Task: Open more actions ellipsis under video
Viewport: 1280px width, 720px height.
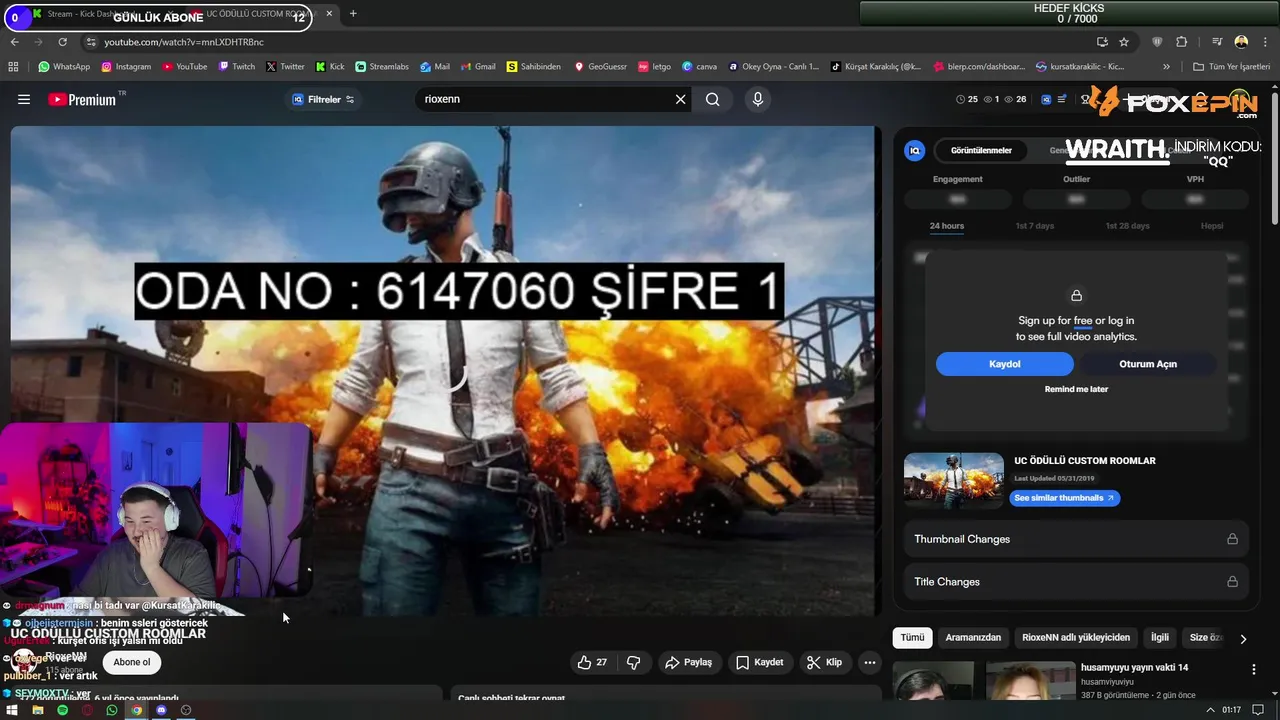Action: (870, 662)
